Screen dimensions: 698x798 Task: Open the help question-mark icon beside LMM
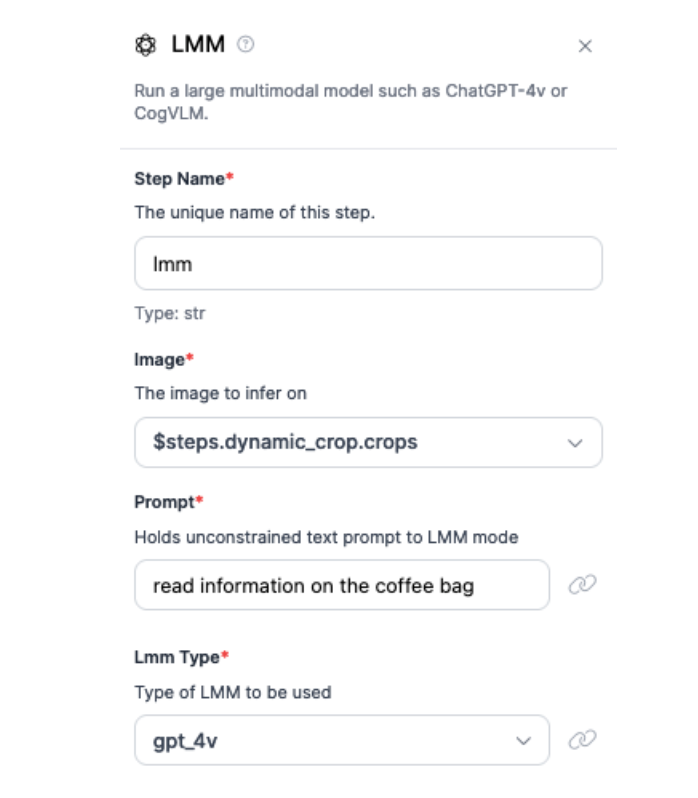(246, 45)
